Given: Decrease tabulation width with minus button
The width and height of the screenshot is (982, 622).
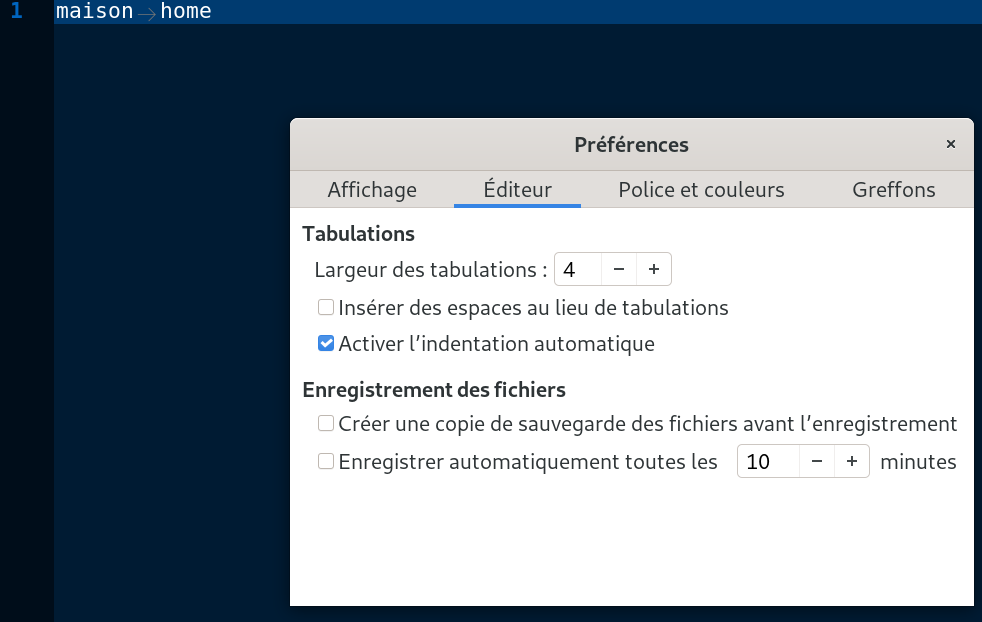Looking at the screenshot, I should point(619,268).
